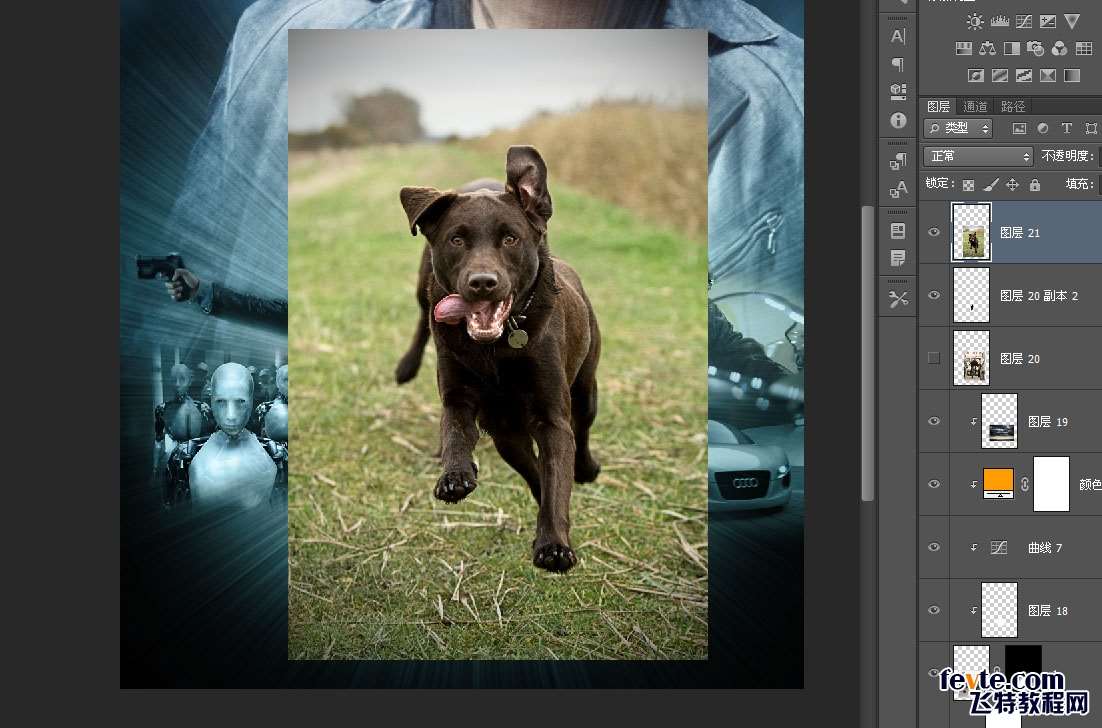The image size is (1102, 728).
Task: Add a Channel Mixer adjustment layer
Action: (1059, 48)
